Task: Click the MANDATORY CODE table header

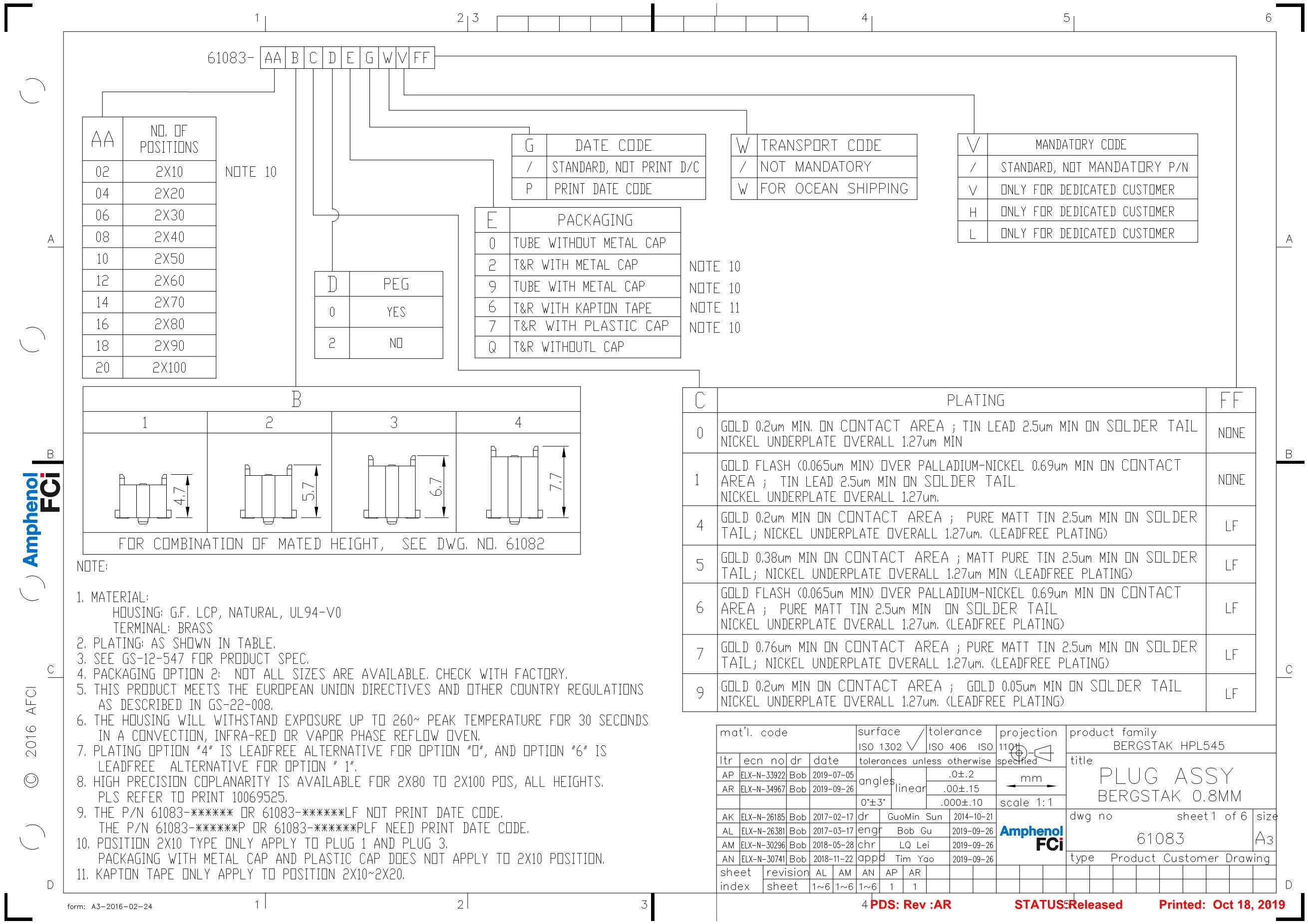Action: (x=1081, y=145)
